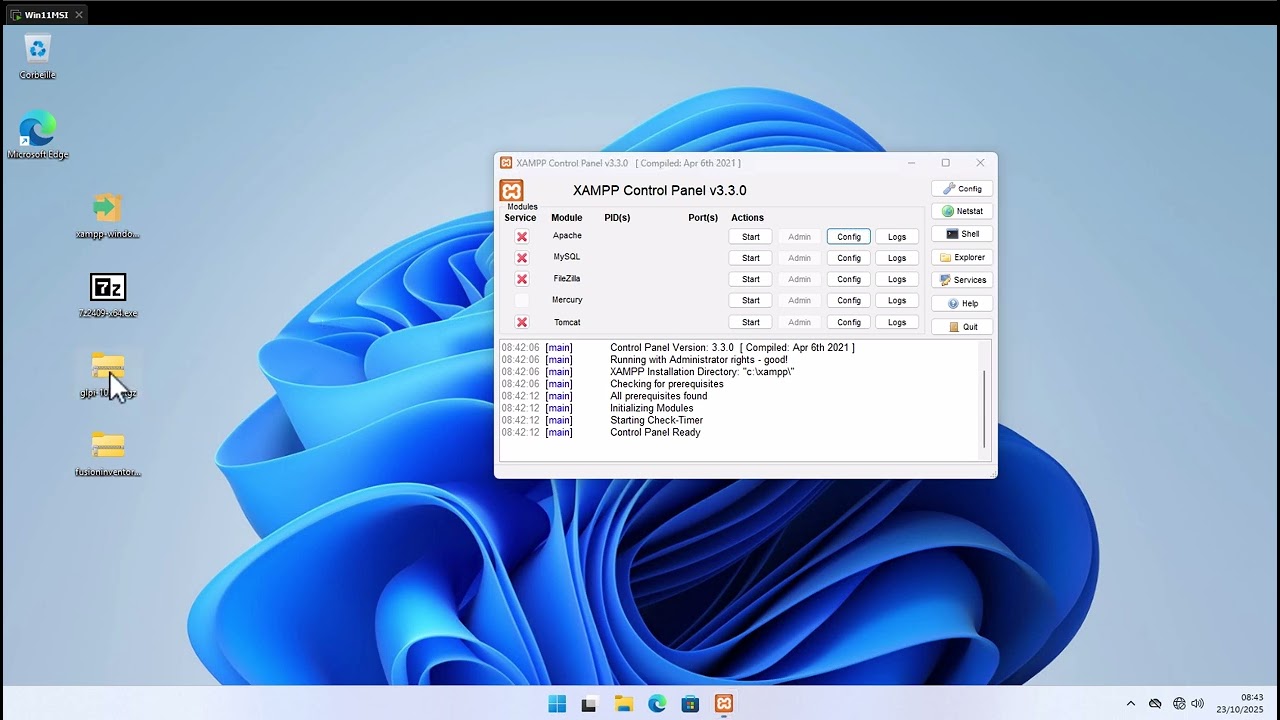Open the Windows Start menu
Viewport: 1280px width, 720px height.
click(557, 704)
